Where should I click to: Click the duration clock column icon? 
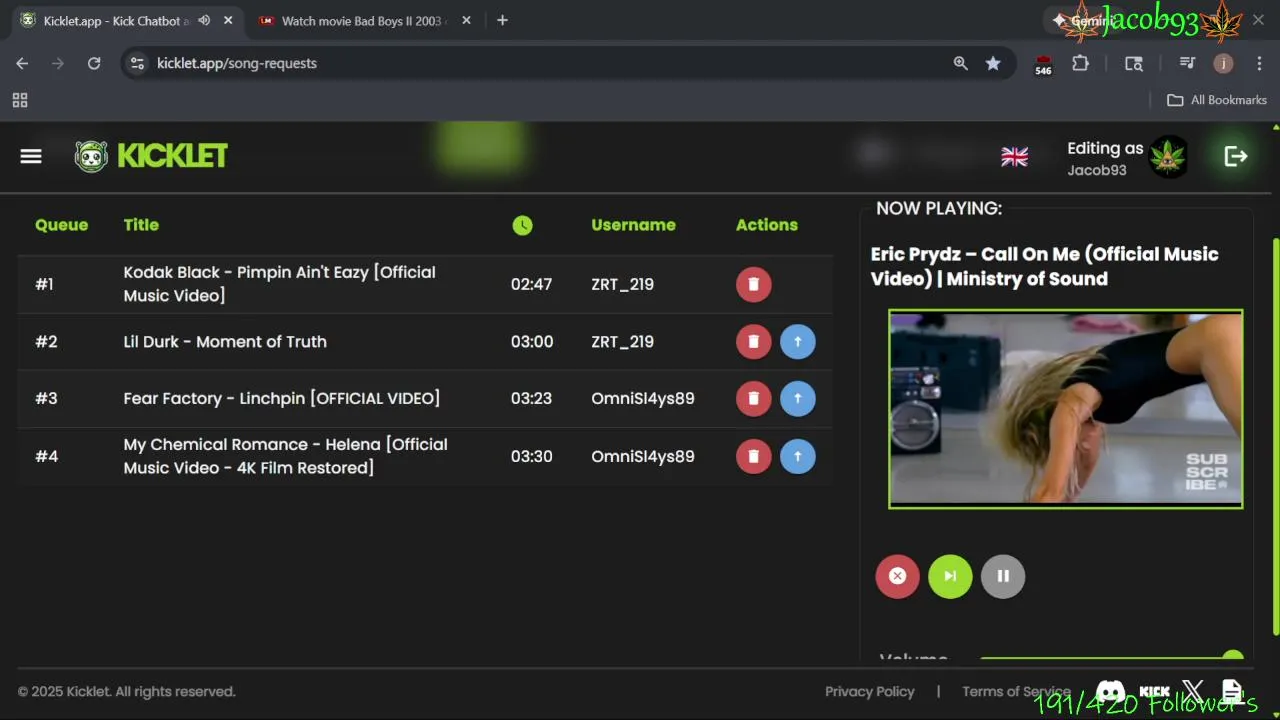click(x=522, y=225)
